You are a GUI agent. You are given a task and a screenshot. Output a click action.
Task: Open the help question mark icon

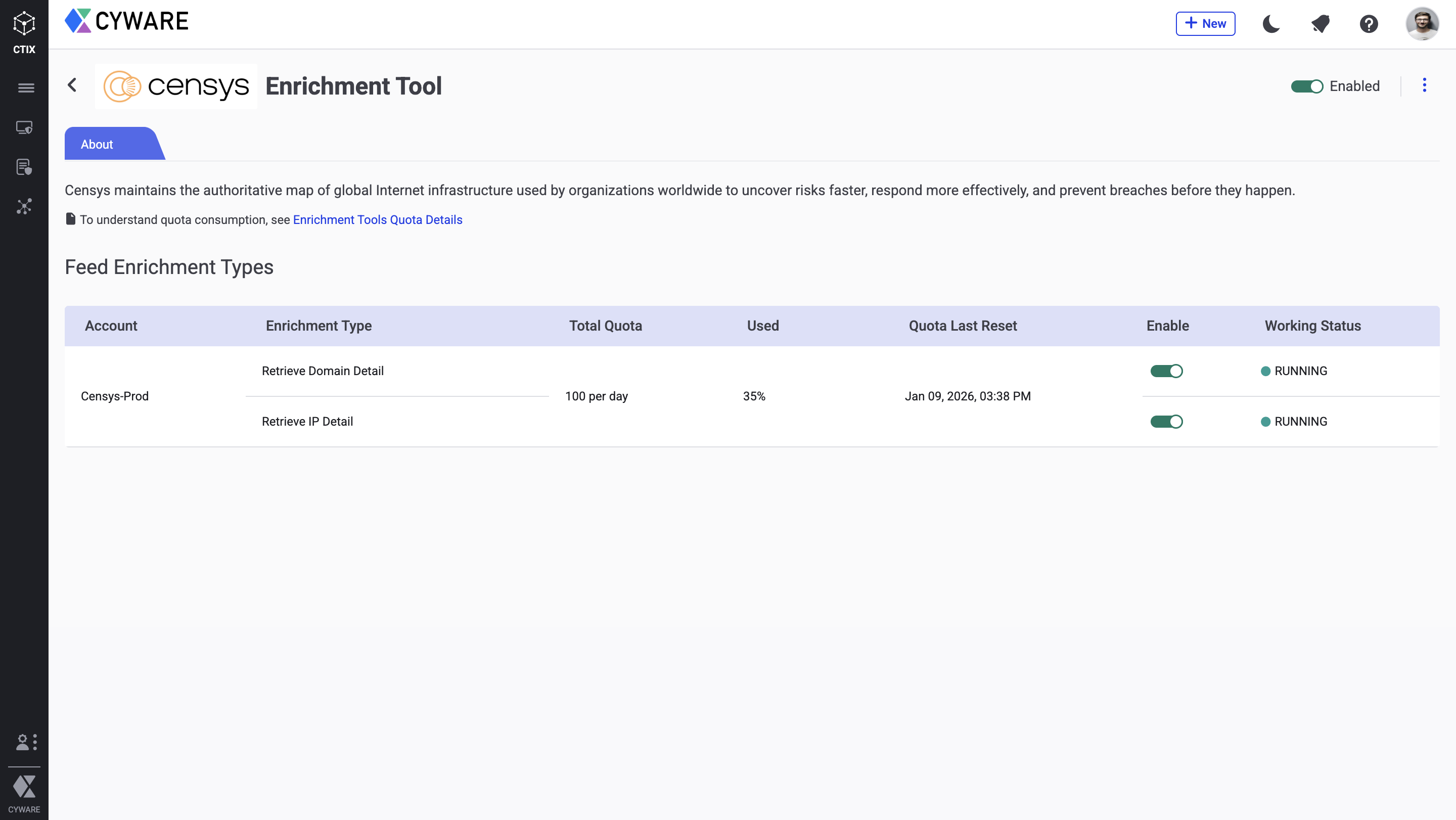[1369, 24]
